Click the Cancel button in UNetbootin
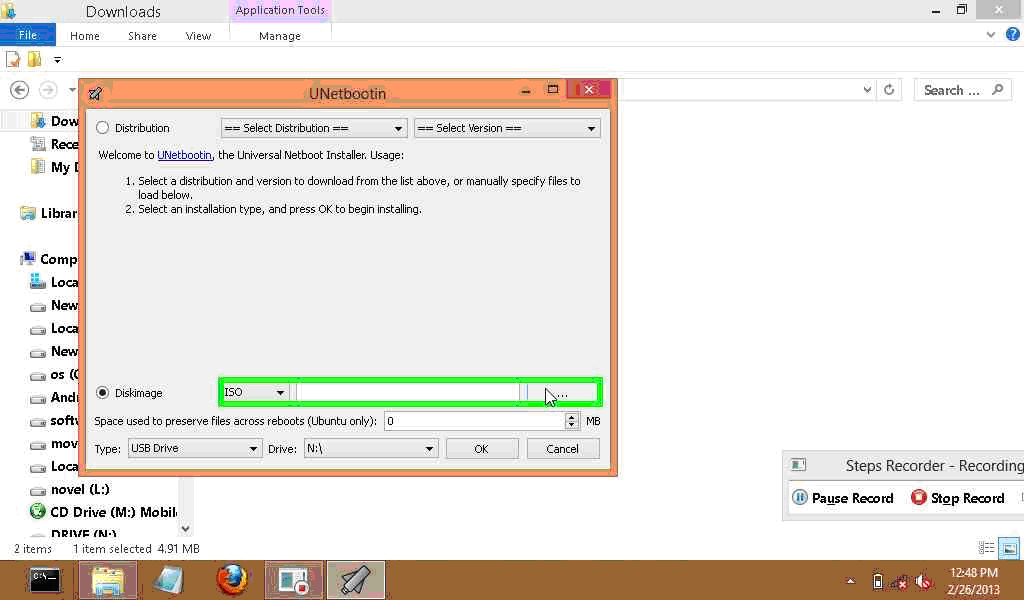Screen dimensions: 1024x600 point(562,449)
